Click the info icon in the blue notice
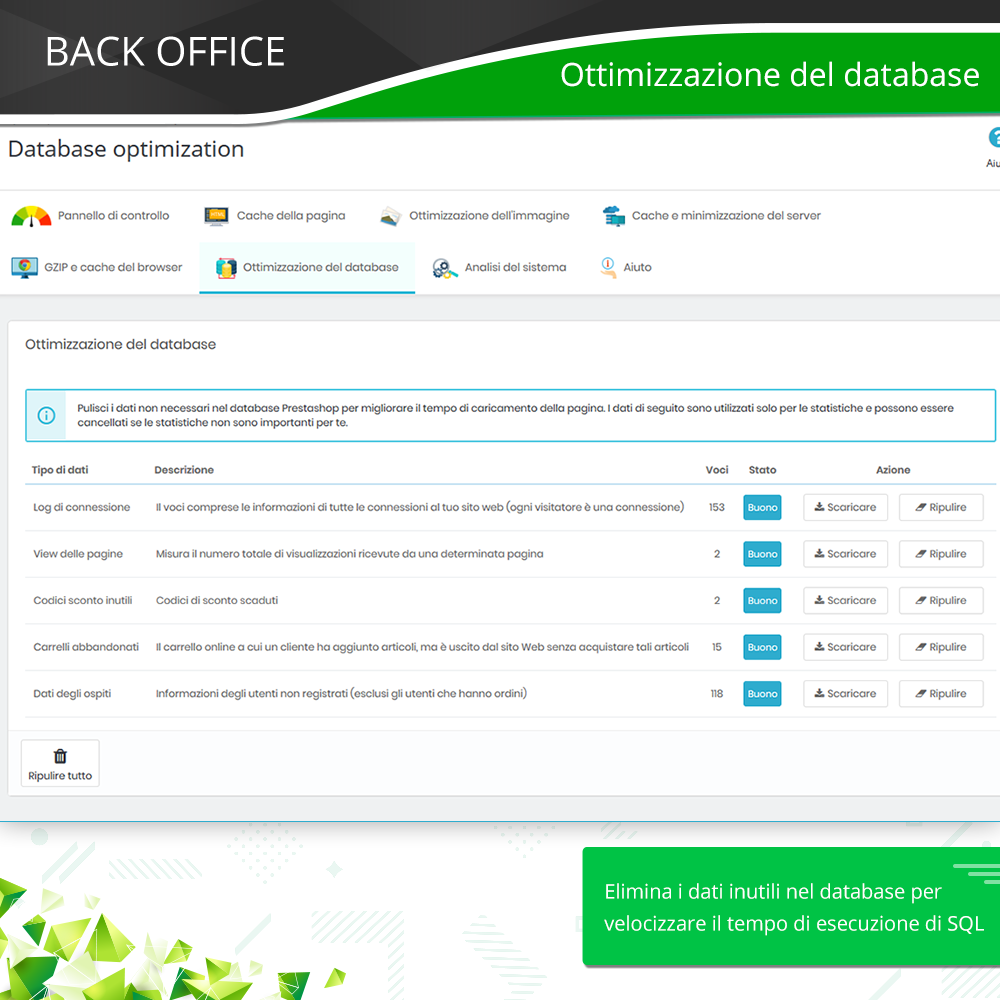The height and width of the screenshot is (1000, 1000). [x=45, y=415]
